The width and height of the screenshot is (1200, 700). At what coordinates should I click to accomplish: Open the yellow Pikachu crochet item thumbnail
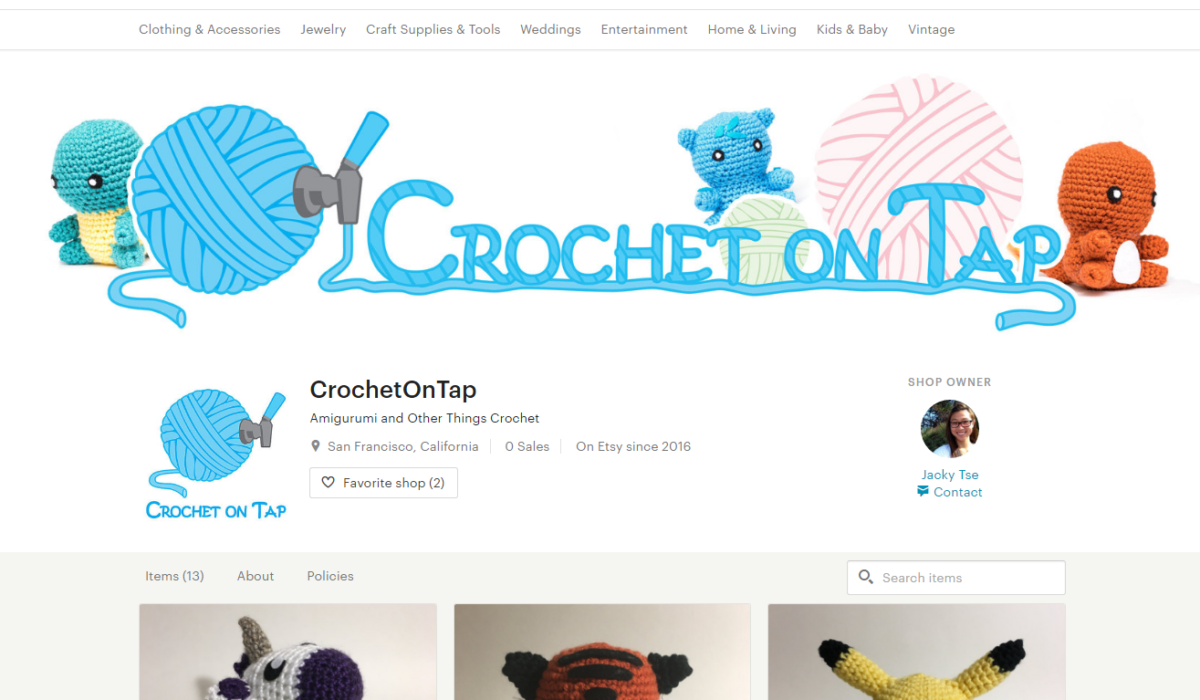[x=916, y=652]
